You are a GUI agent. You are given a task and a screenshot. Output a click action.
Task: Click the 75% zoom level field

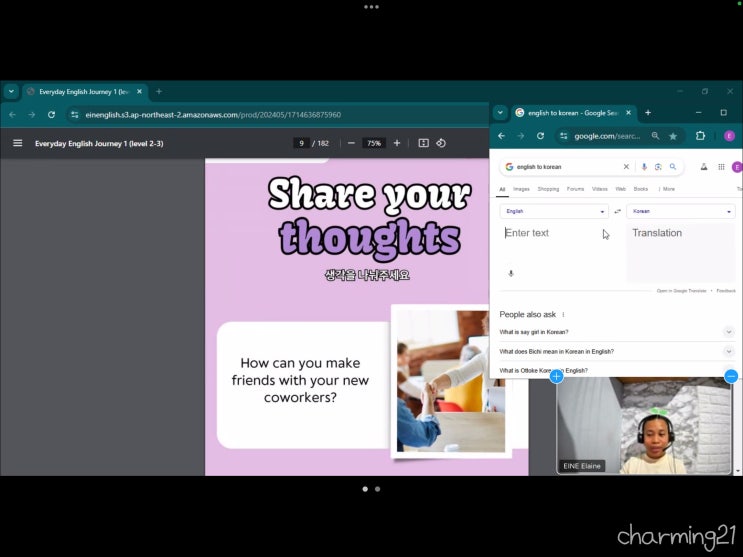374,143
